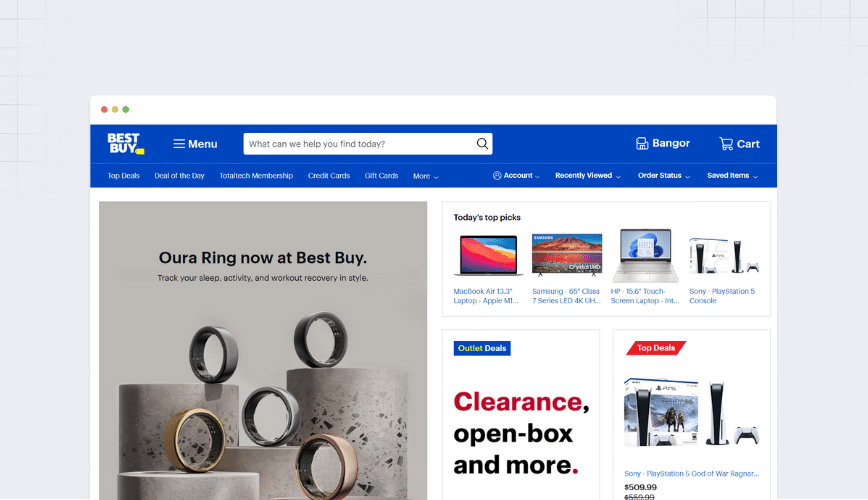Click the blue Outlet Deals badge
The height and width of the screenshot is (500, 868).
pos(482,348)
